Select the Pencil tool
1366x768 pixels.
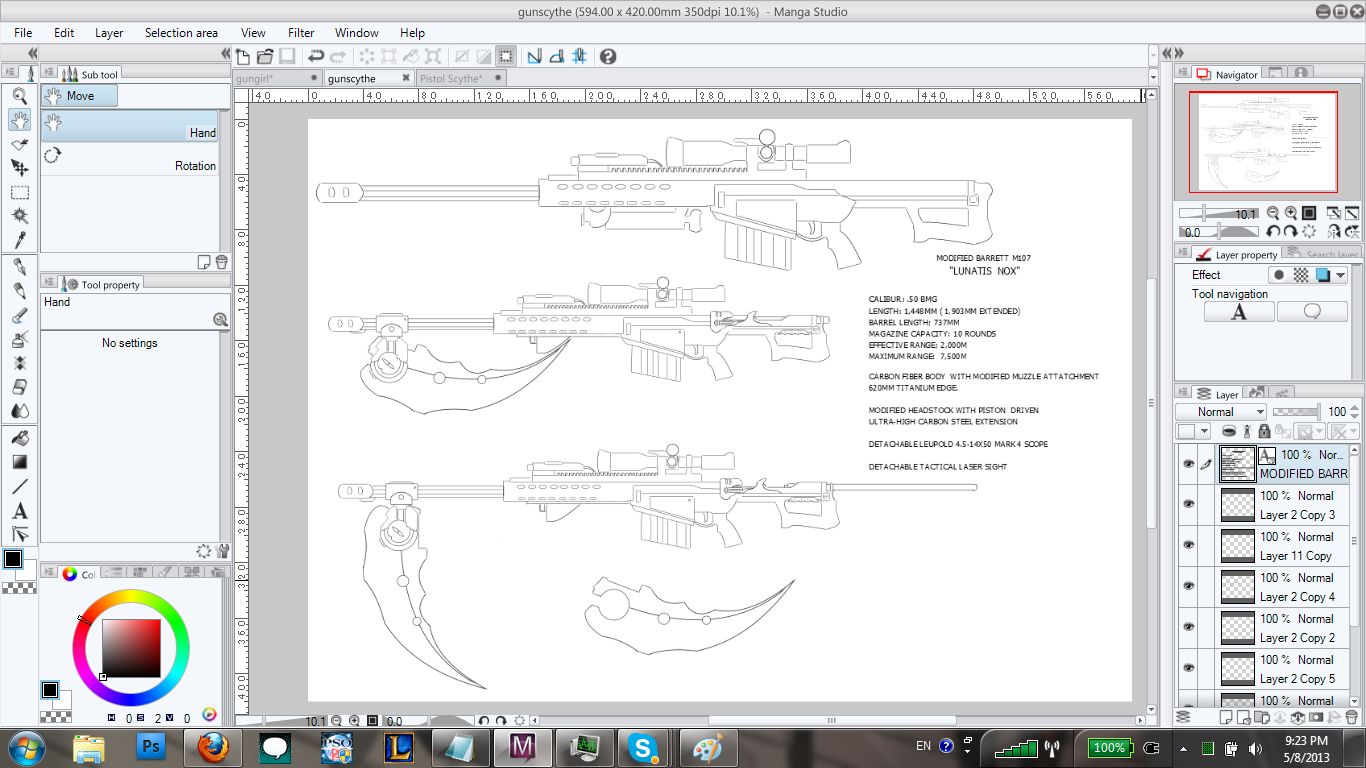point(19,291)
